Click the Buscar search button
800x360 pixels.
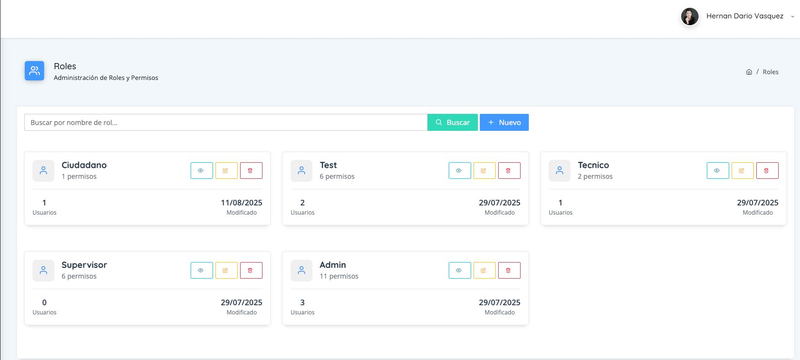[x=453, y=122]
